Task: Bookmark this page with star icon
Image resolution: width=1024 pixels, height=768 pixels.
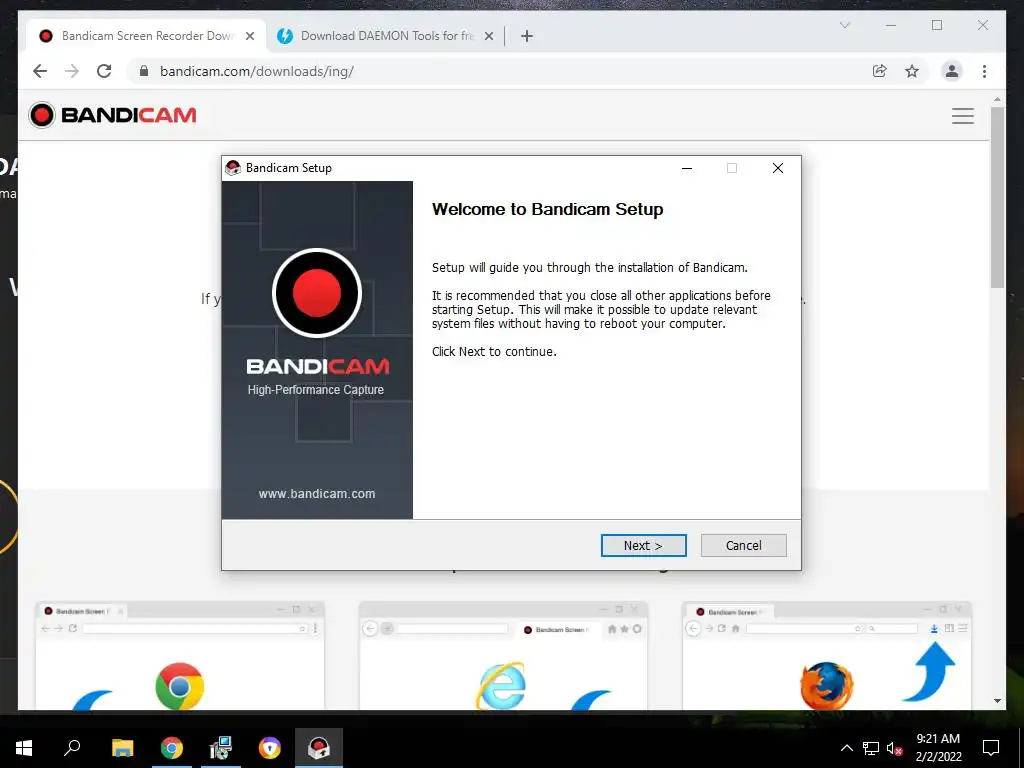Action: [912, 71]
